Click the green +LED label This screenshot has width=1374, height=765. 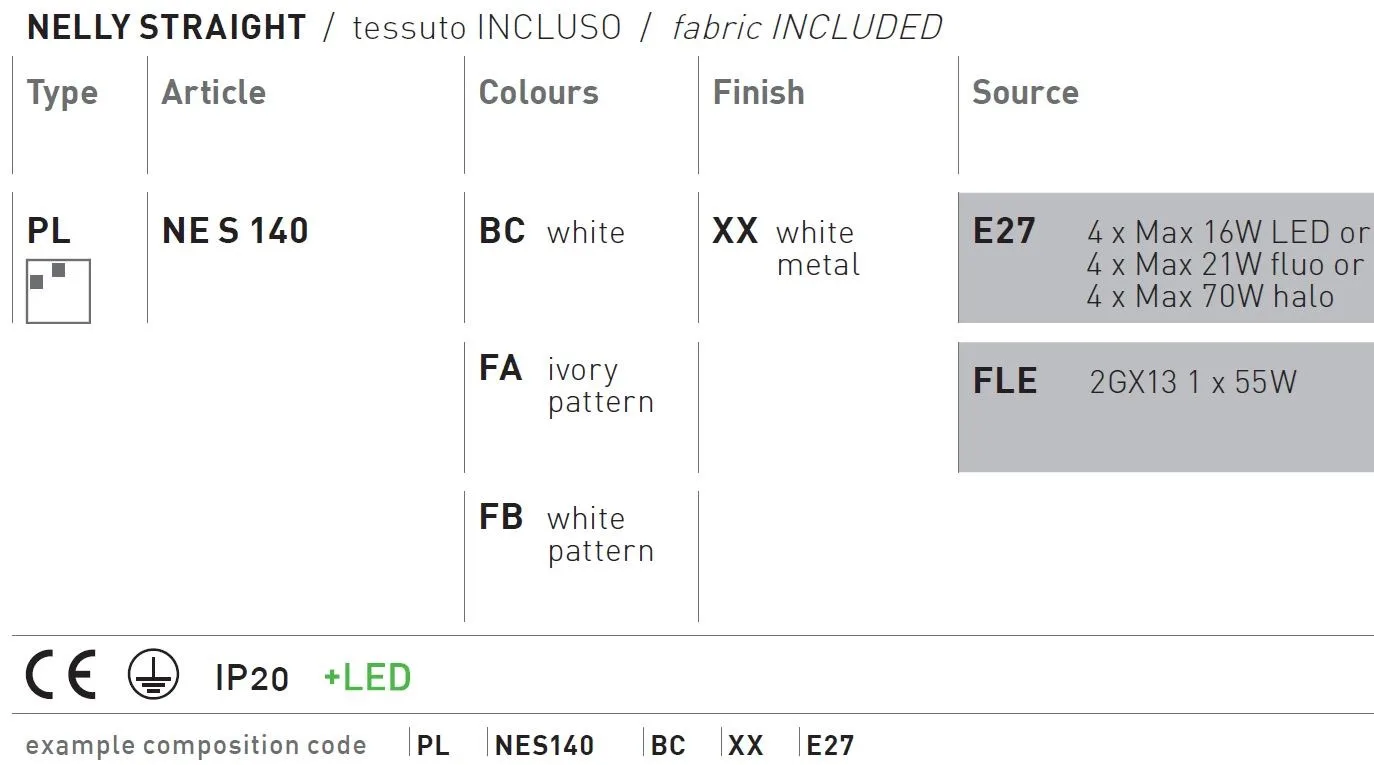coord(367,678)
